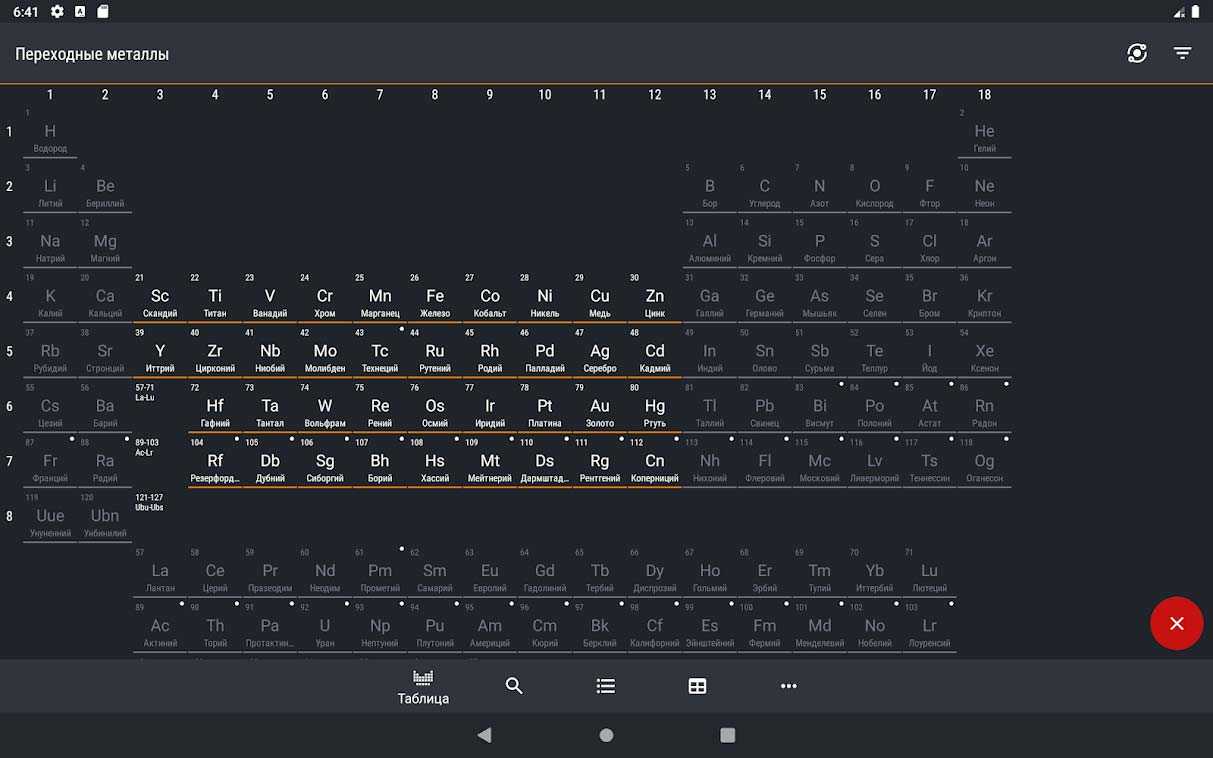Expand the 121-127 Ubu-Ubs group

tap(159, 515)
